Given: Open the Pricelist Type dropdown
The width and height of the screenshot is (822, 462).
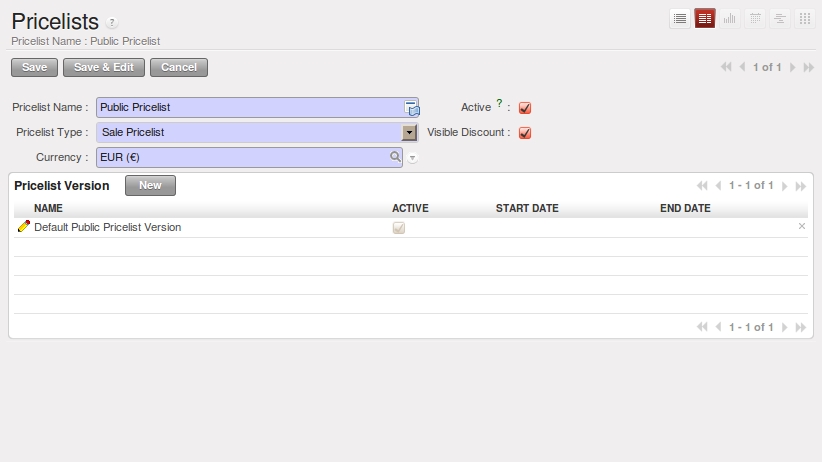Looking at the screenshot, I should [x=409, y=132].
